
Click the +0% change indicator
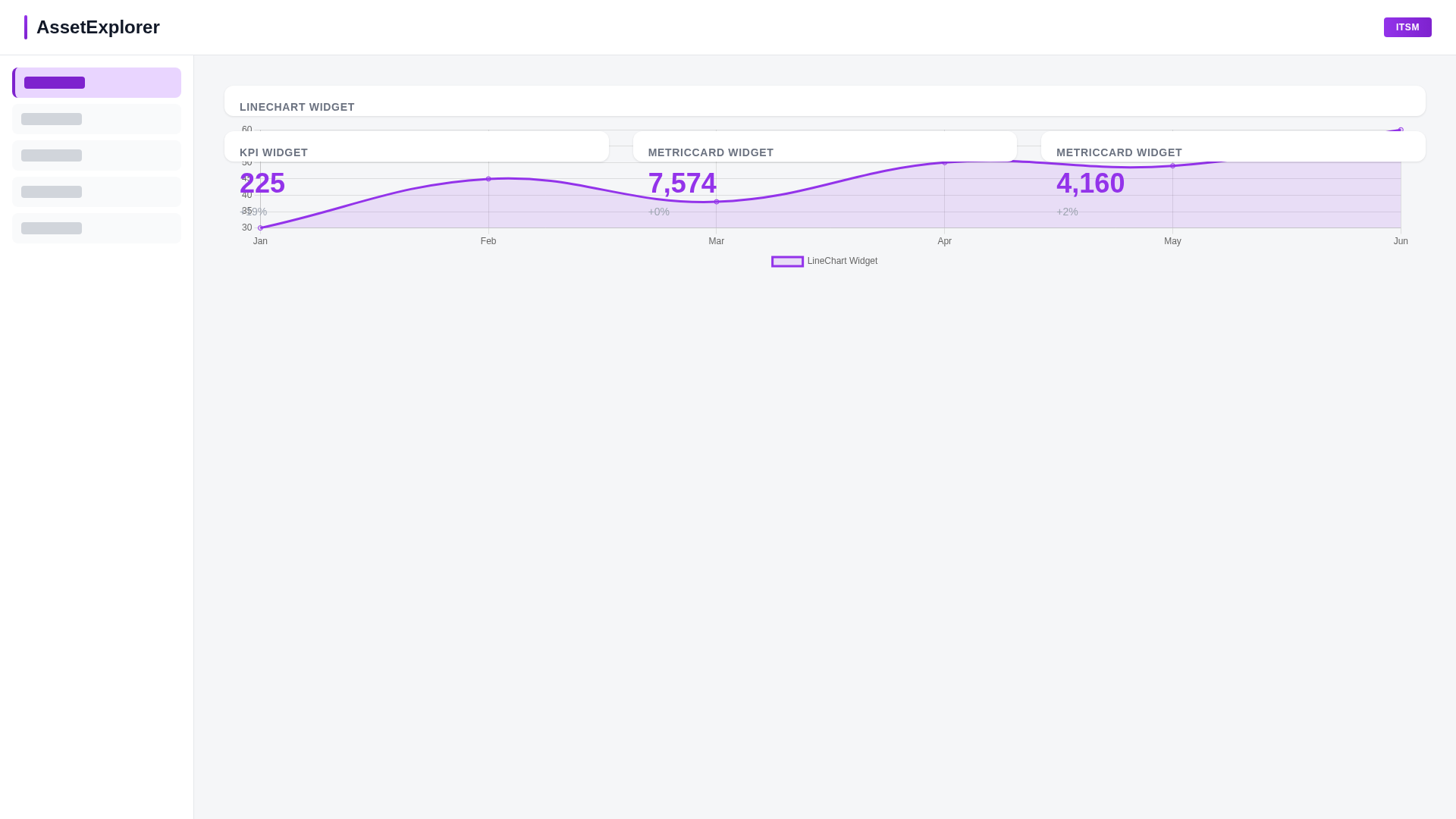(x=658, y=212)
